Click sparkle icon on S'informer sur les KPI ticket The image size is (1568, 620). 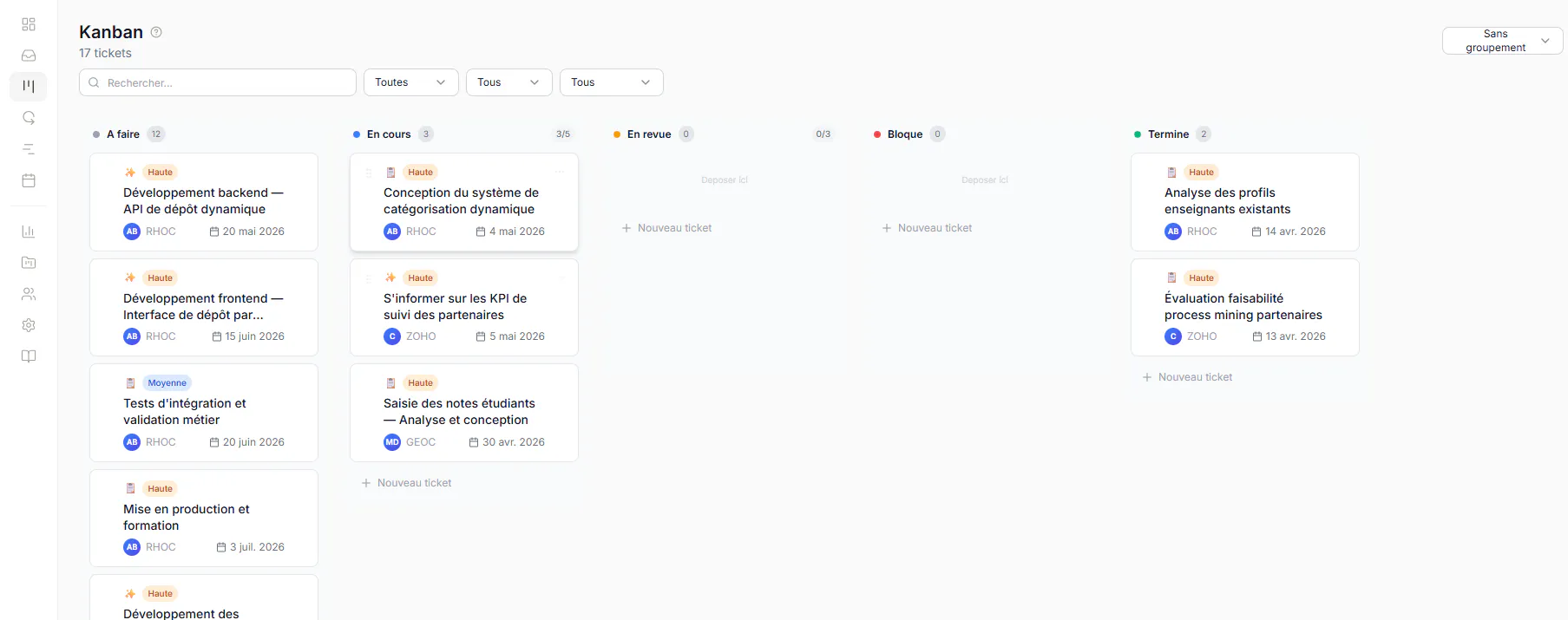(x=390, y=277)
